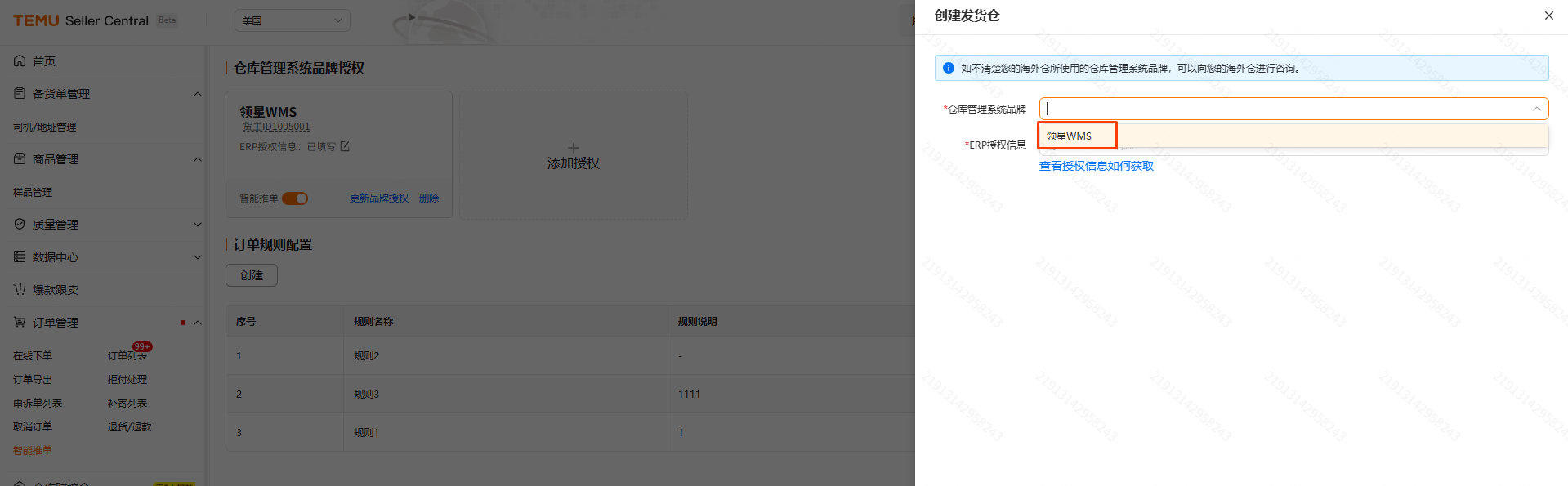Image resolution: width=1568 pixels, height=486 pixels.
Task: Click the 数据中心 table icon
Action: (x=20, y=256)
